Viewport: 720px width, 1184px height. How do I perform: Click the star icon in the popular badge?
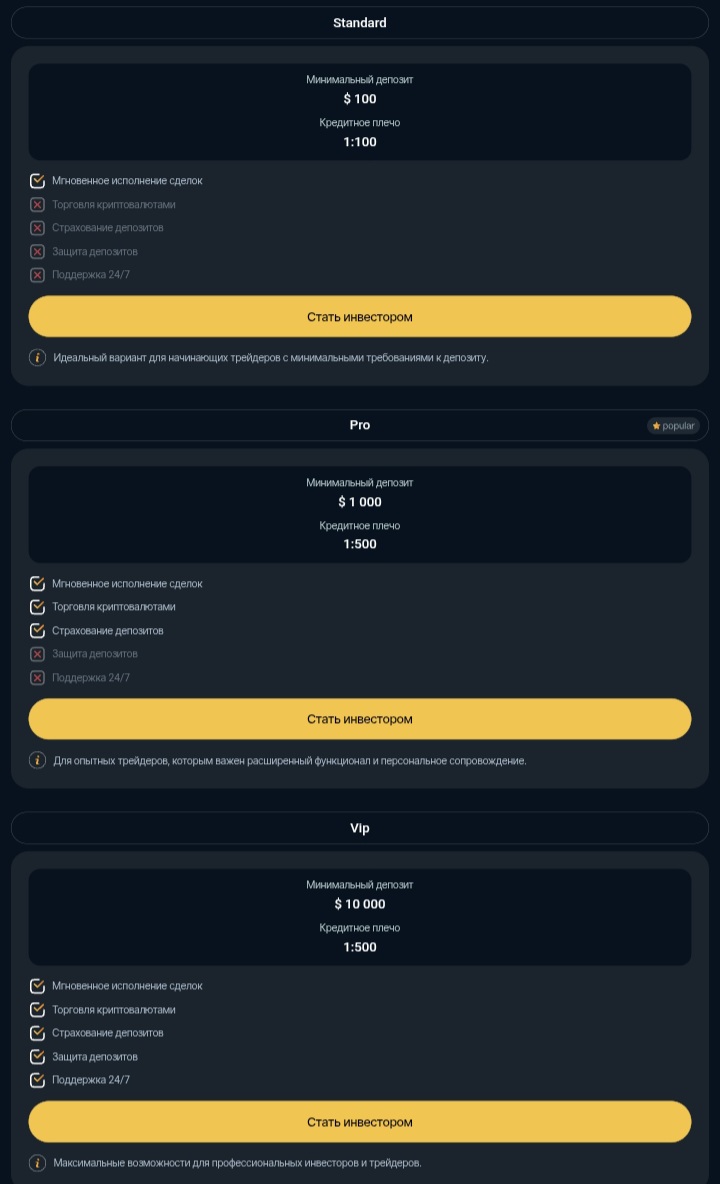656,426
